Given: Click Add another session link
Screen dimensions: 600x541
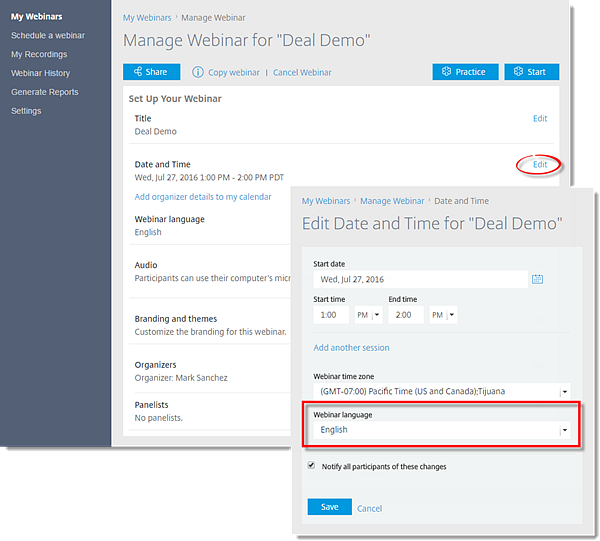Looking at the screenshot, I should coord(351,348).
